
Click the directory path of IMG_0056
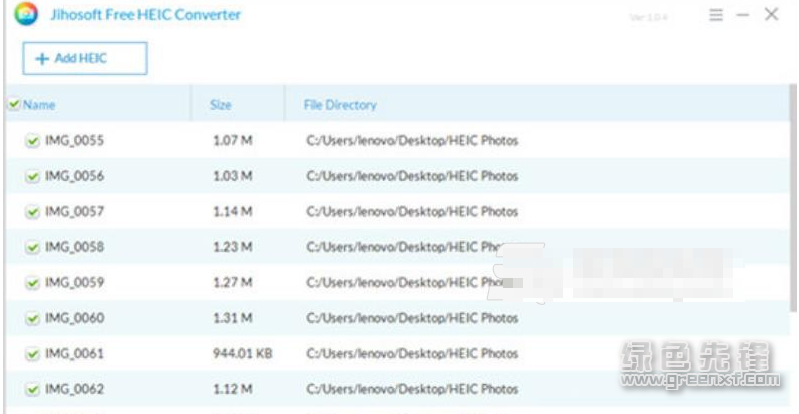pos(412,176)
